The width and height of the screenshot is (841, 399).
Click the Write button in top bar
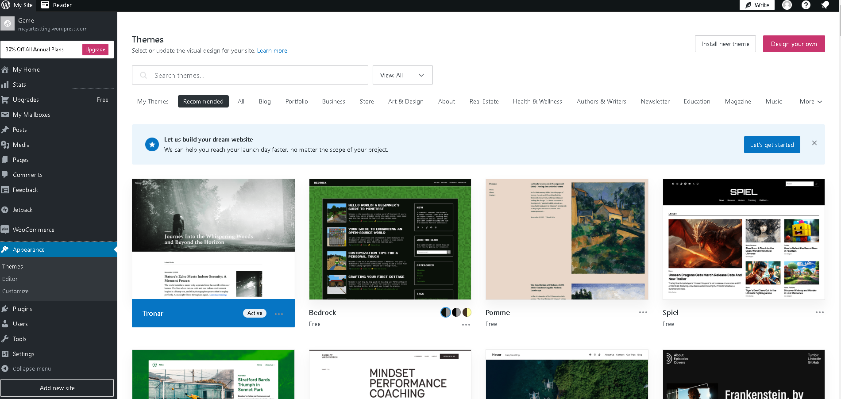(x=757, y=5)
